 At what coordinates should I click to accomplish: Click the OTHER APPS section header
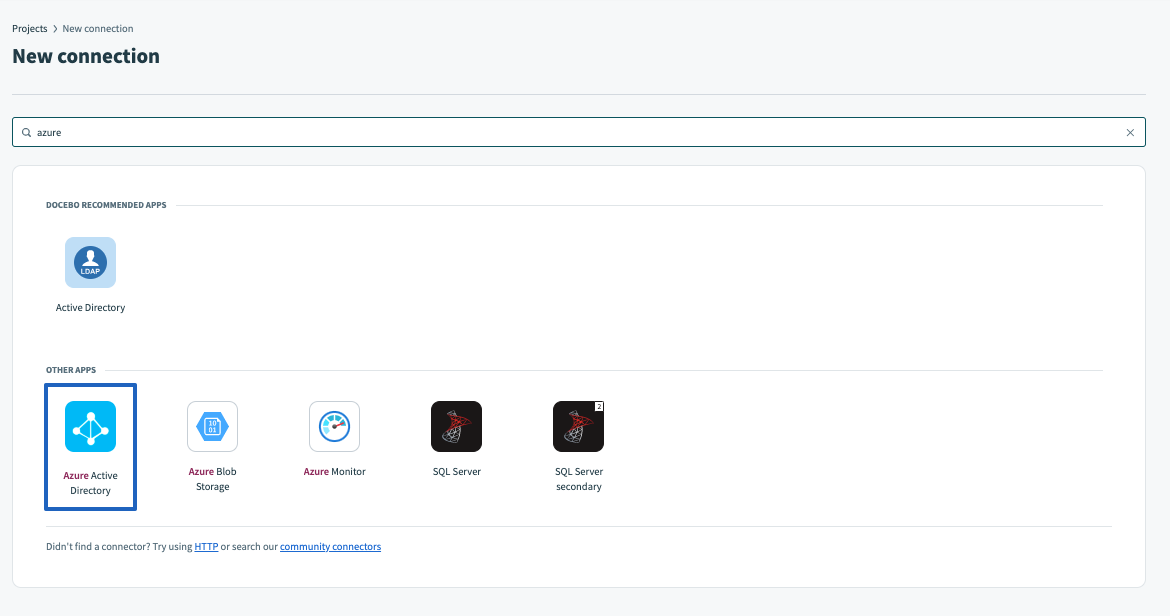pyautogui.click(x=71, y=369)
